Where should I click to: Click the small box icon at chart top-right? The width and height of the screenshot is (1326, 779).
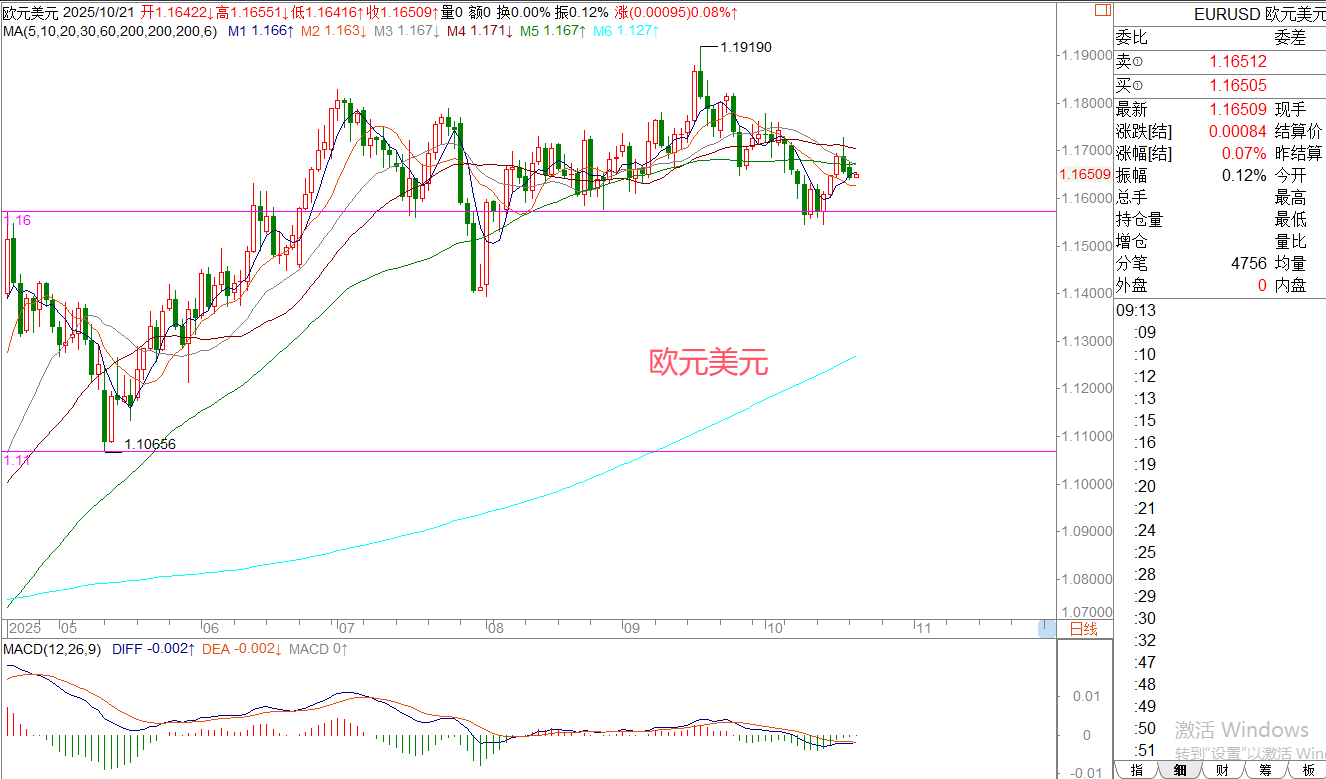click(1102, 10)
